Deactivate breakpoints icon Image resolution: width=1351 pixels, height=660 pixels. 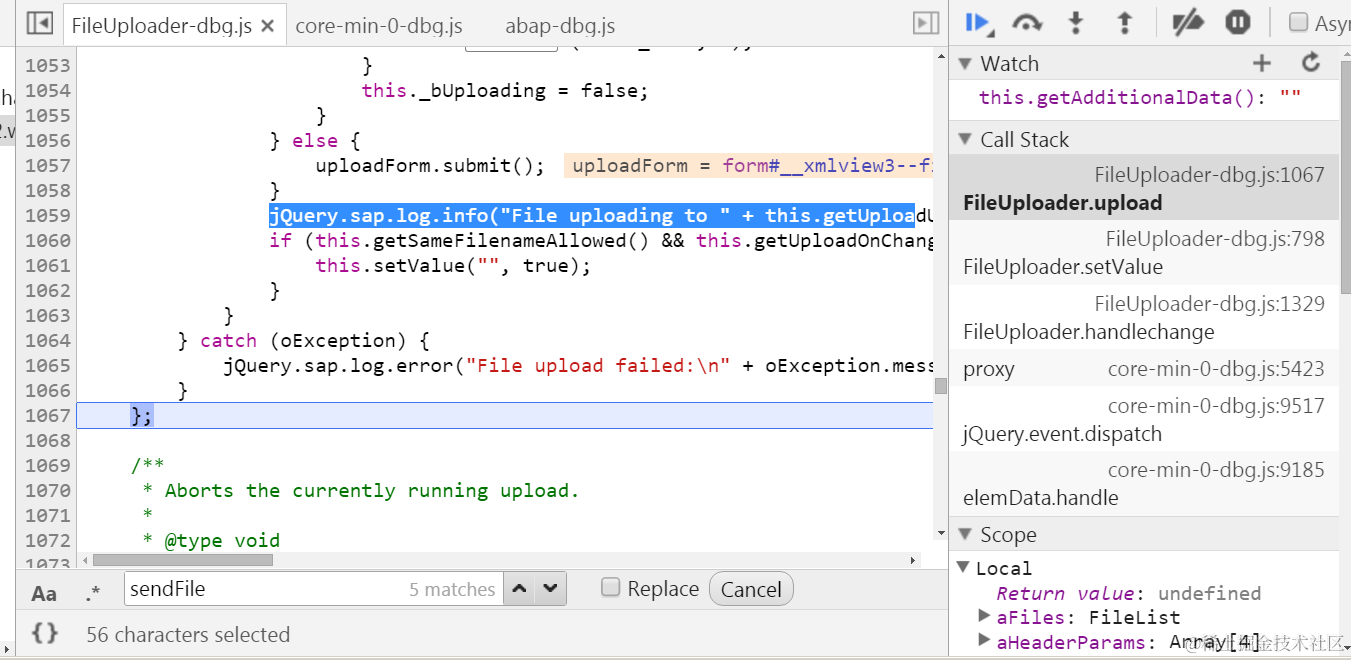[1187, 22]
